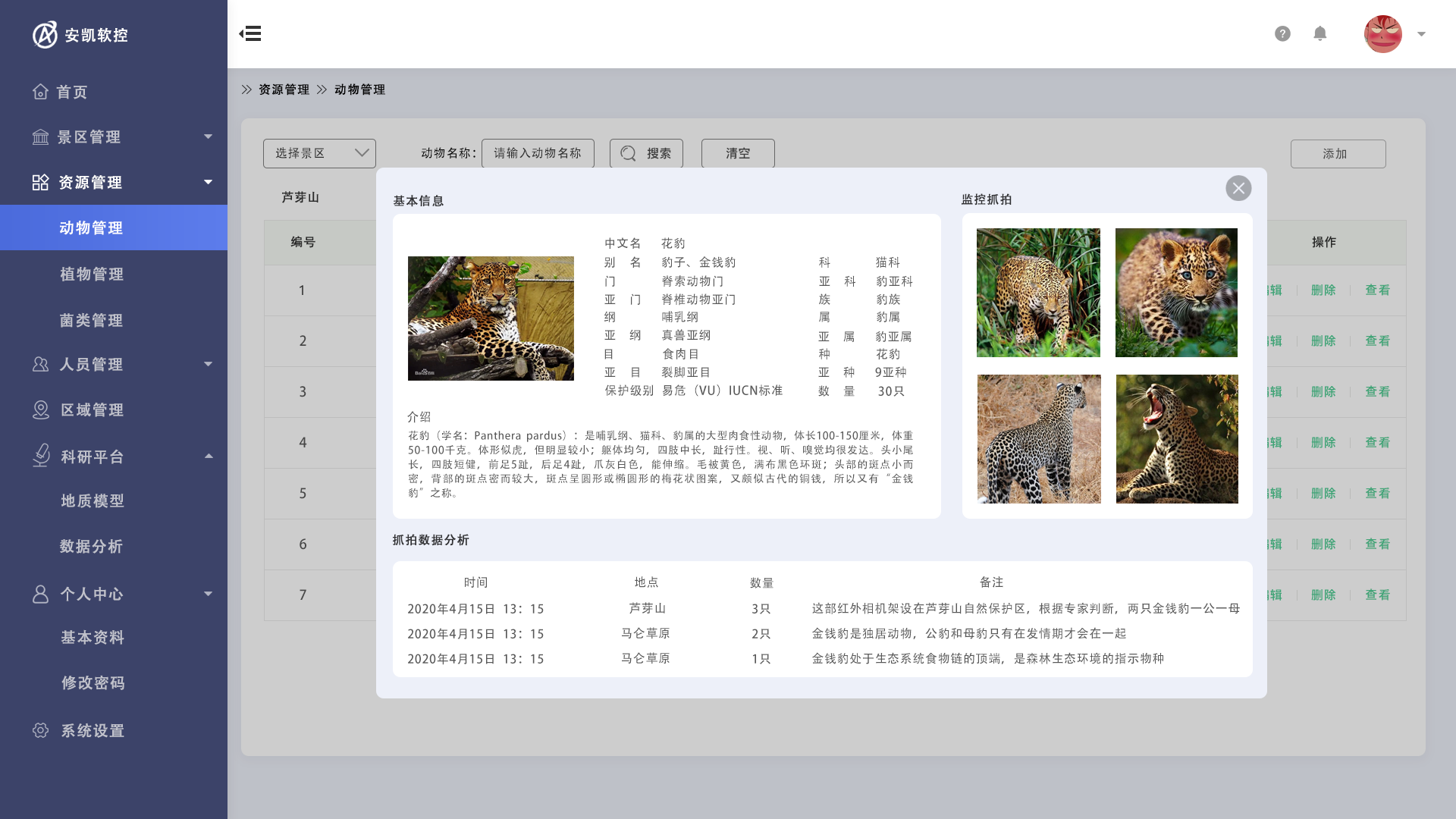Click the 清空 button

pos(738,153)
